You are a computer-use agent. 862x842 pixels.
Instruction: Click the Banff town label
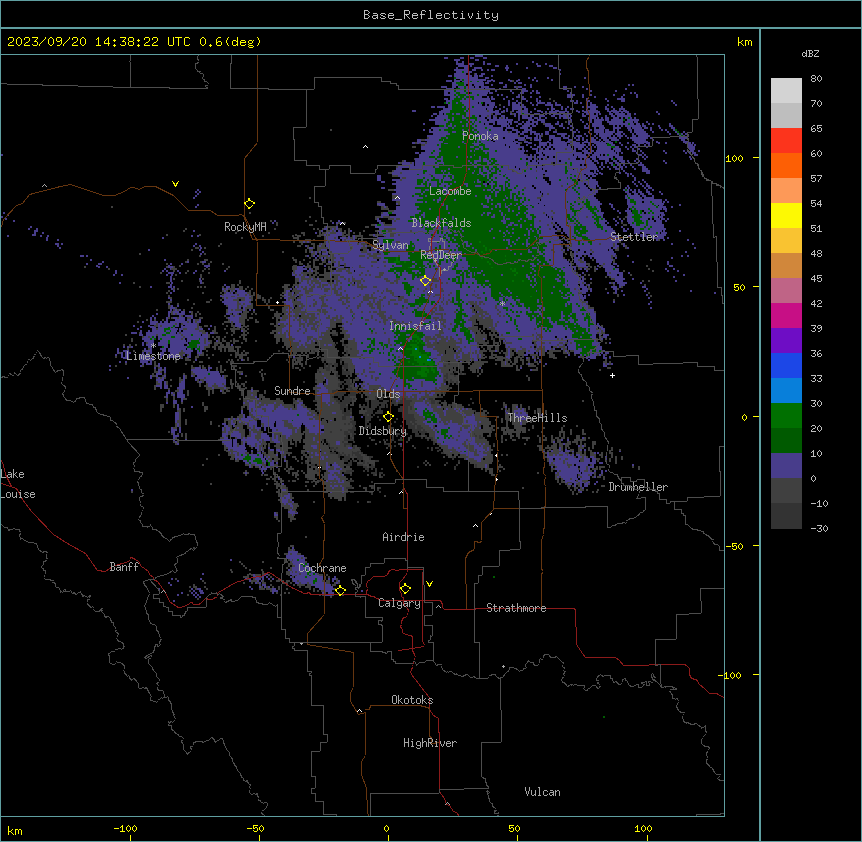(124, 567)
